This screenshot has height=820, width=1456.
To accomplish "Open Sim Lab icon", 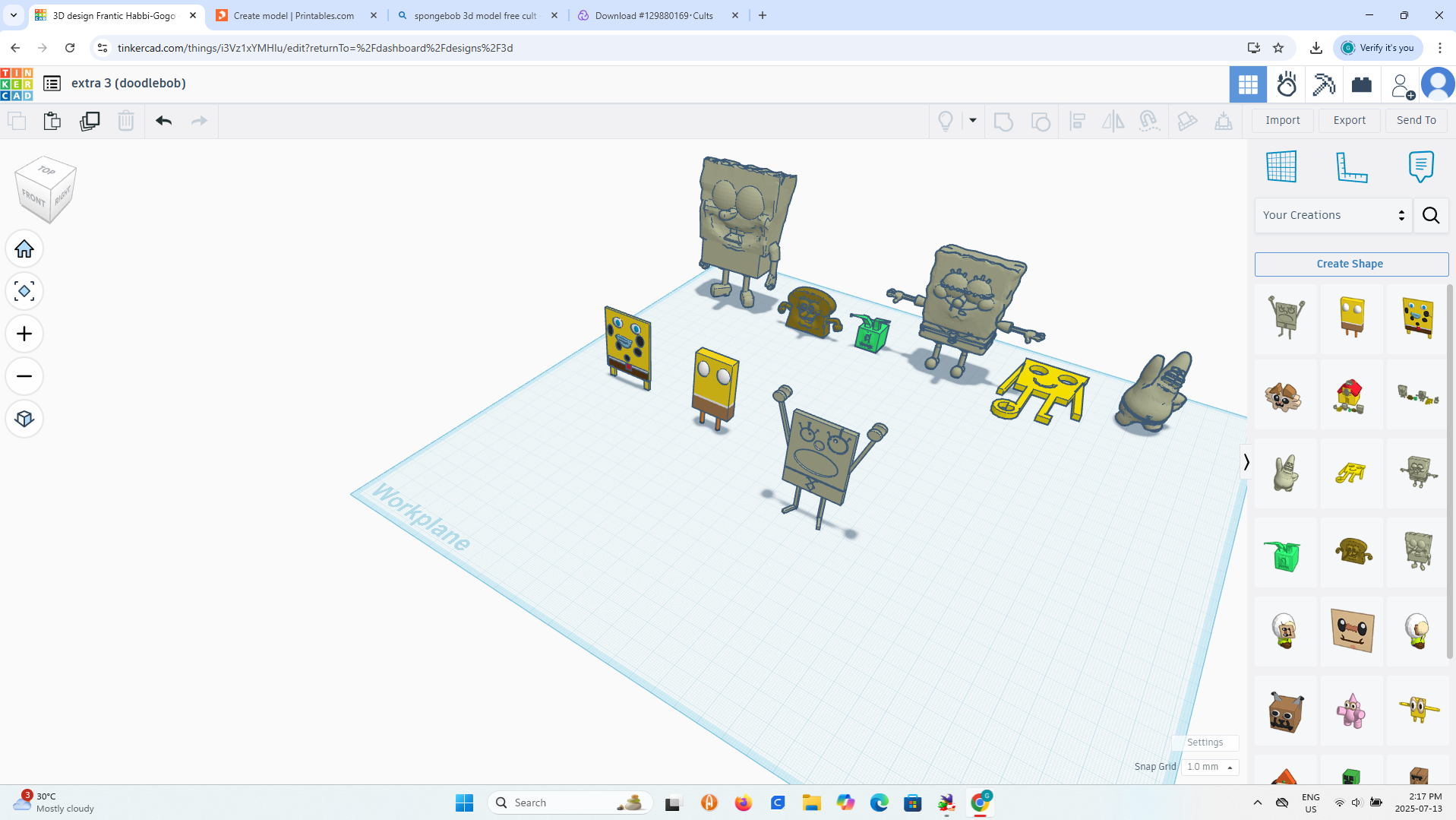I will coord(1287,84).
